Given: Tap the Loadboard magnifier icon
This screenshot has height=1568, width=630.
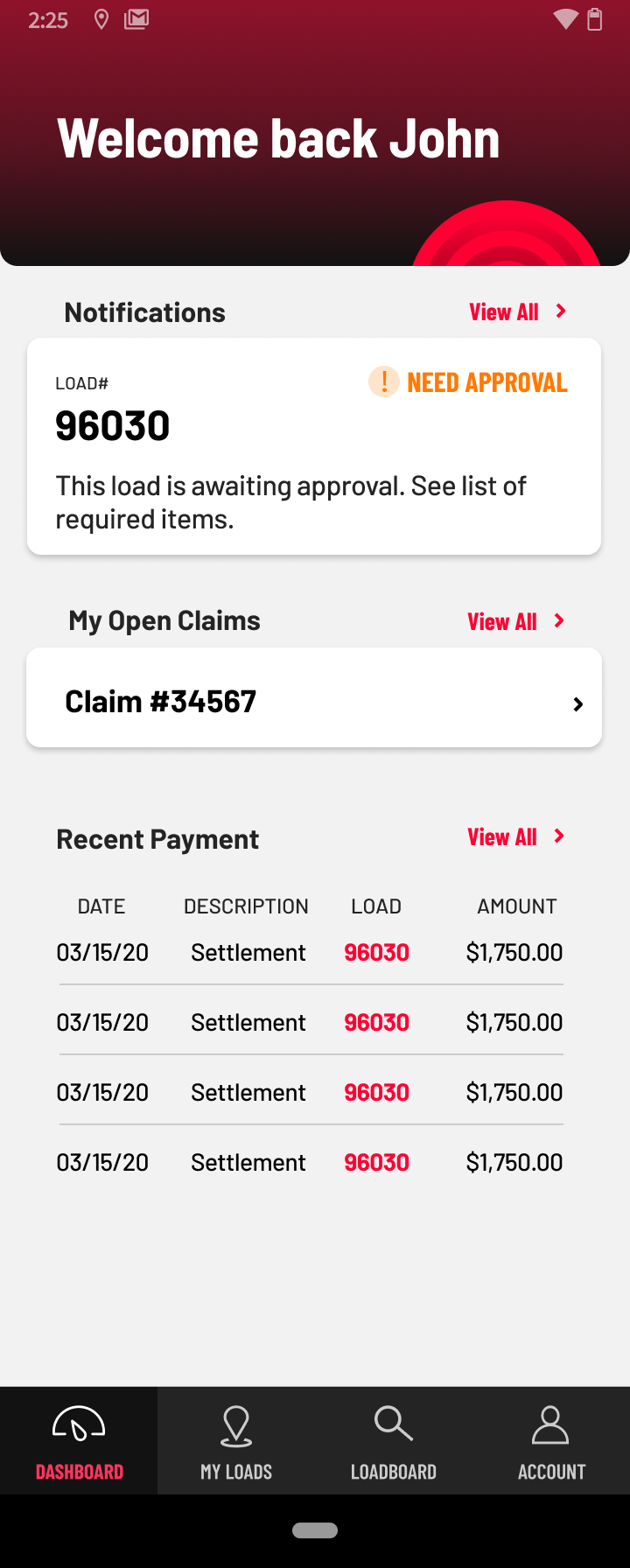Looking at the screenshot, I should (x=393, y=1424).
